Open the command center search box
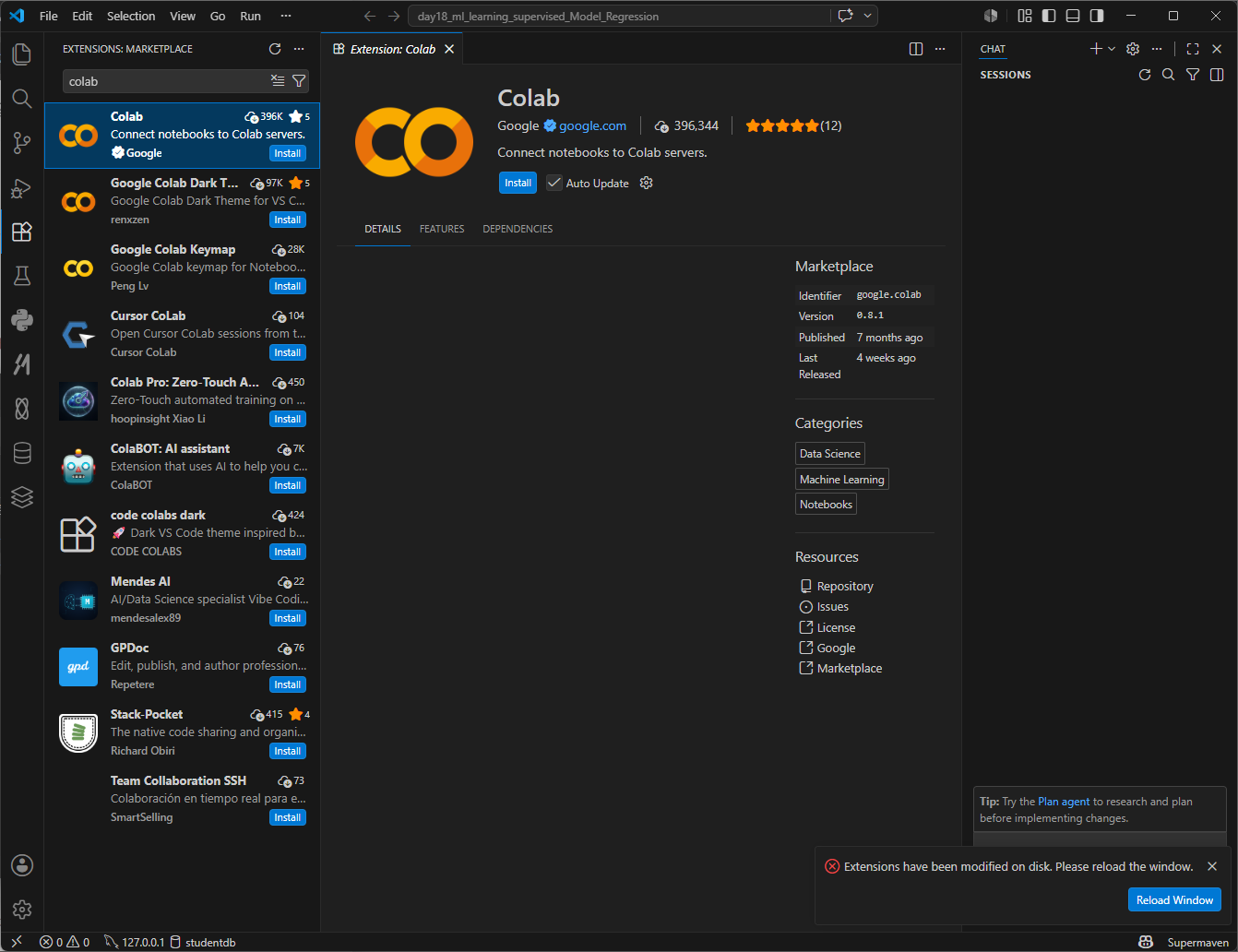Image resolution: width=1238 pixels, height=952 pixels. pyautogui.click(x=619, y=16)
